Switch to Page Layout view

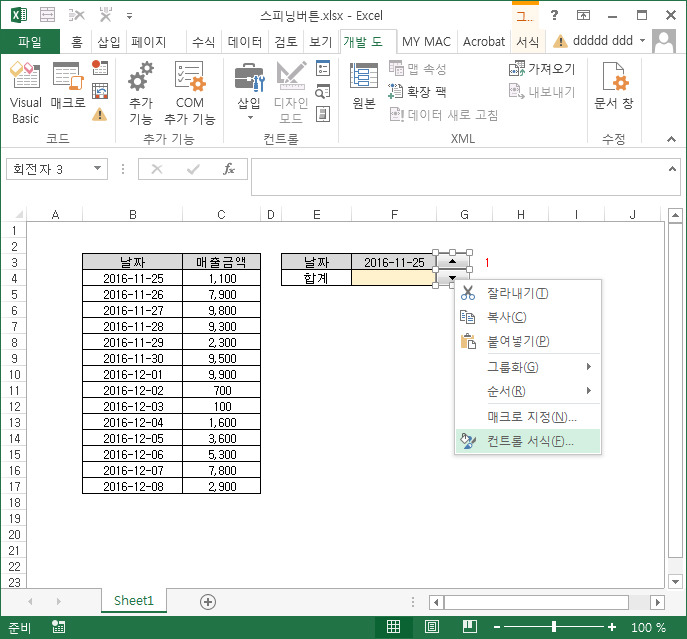click(432, 627)
